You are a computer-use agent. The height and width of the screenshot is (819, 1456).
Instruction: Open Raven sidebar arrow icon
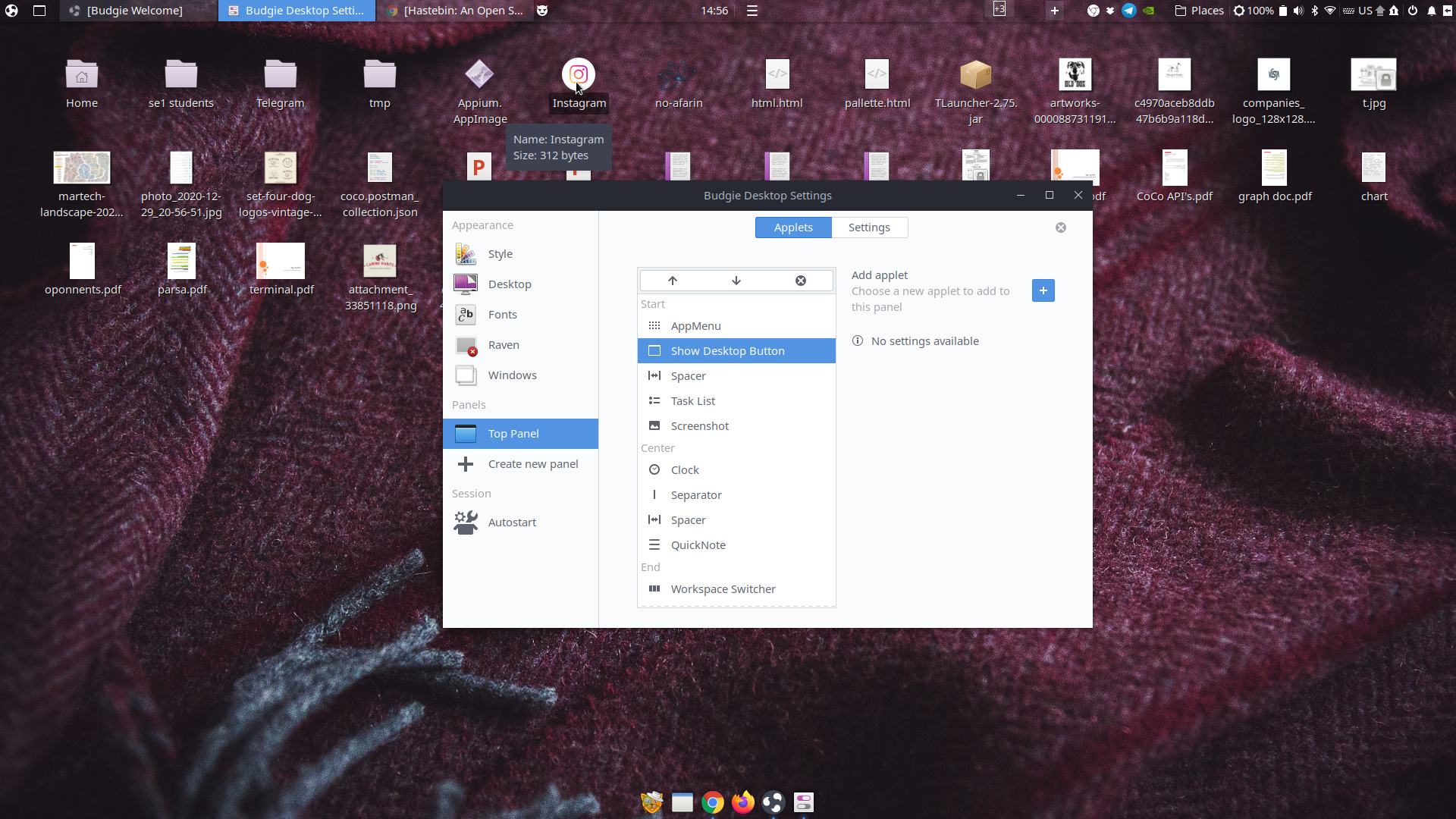point(1448,11)
